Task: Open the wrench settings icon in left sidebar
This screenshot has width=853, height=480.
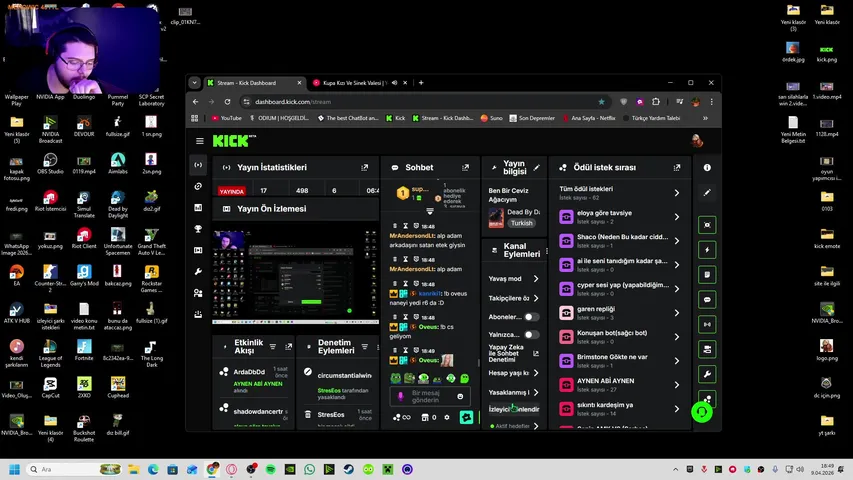Action: click(x=198, y=272)
